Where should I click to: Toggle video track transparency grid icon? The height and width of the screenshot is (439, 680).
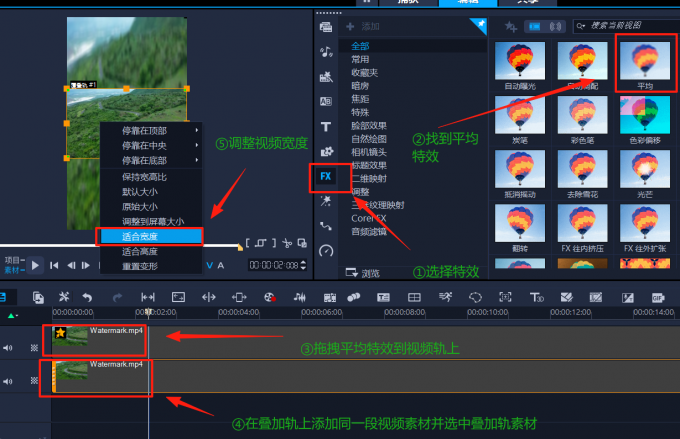click(x=34, y=347)
